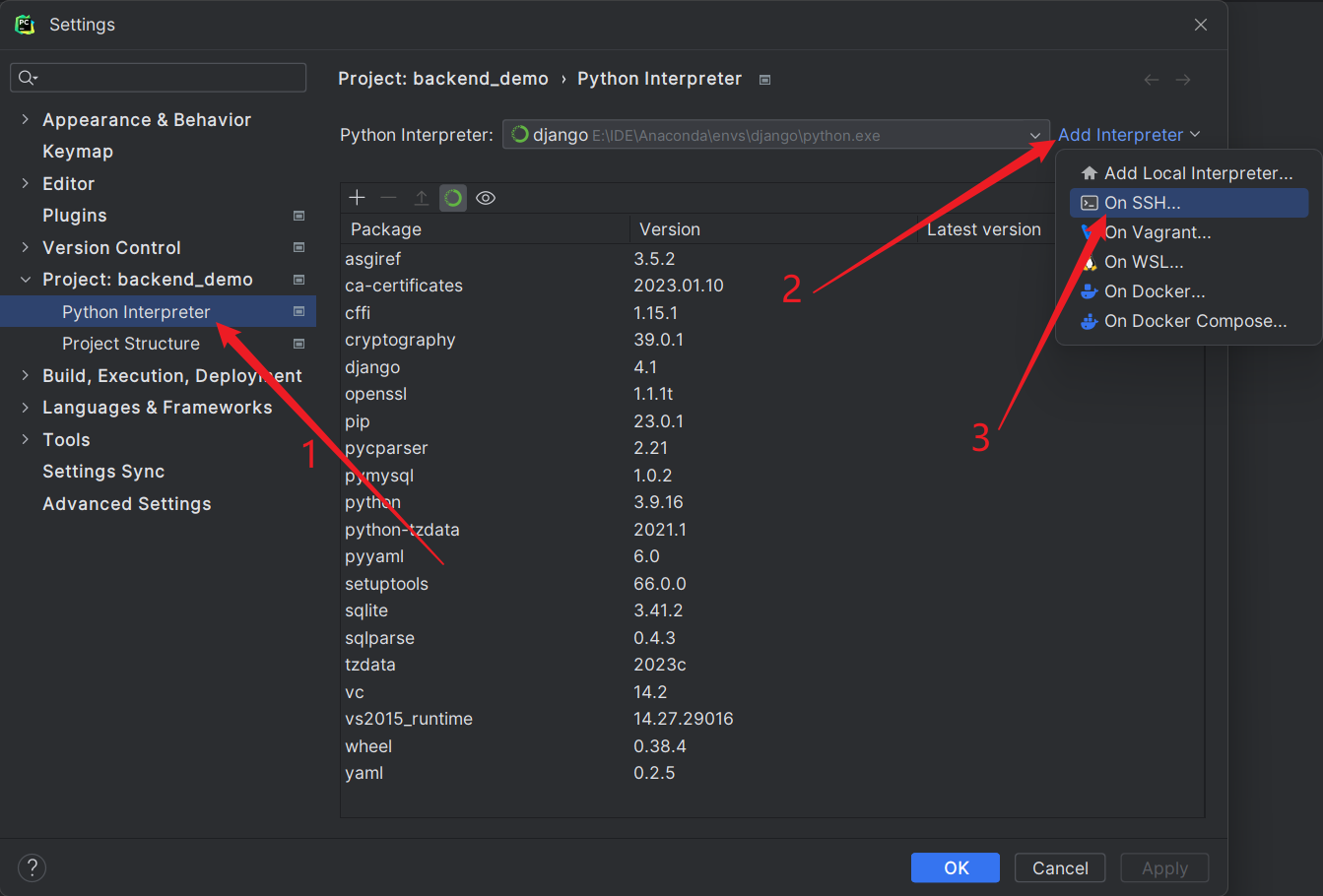Image resolution: width=1323 pixels, height=896 pixels.
Task: Toggle the Conda package manager icon
Action: tap(453, 198)
